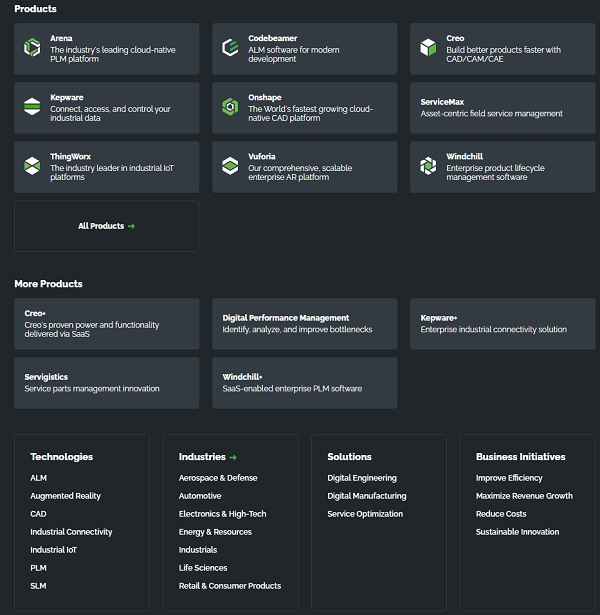Open Improve Efficiency initiative
This screenshot has height=615, width=600.
pos(509,478)
